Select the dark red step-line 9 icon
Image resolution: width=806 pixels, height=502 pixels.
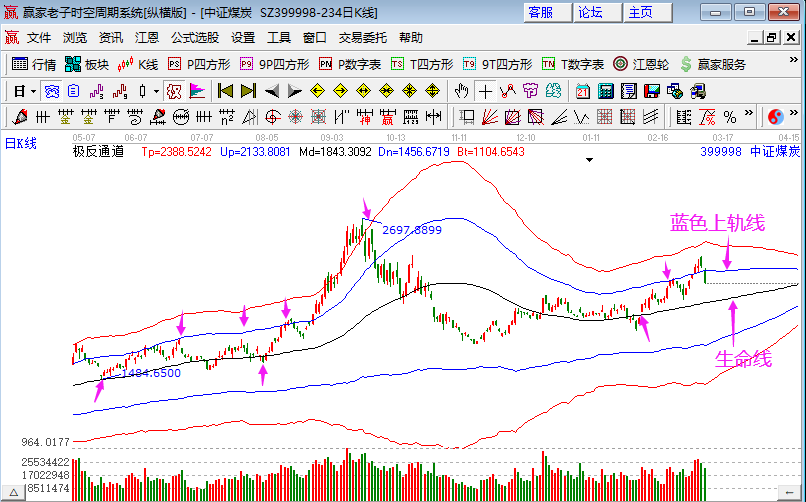pos(120,91)
